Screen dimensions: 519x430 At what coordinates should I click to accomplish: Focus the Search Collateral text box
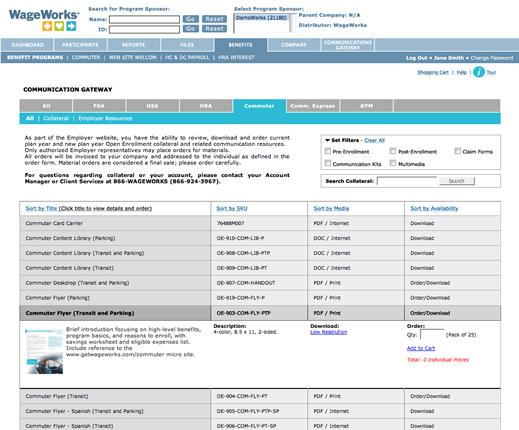coord(407,181)
